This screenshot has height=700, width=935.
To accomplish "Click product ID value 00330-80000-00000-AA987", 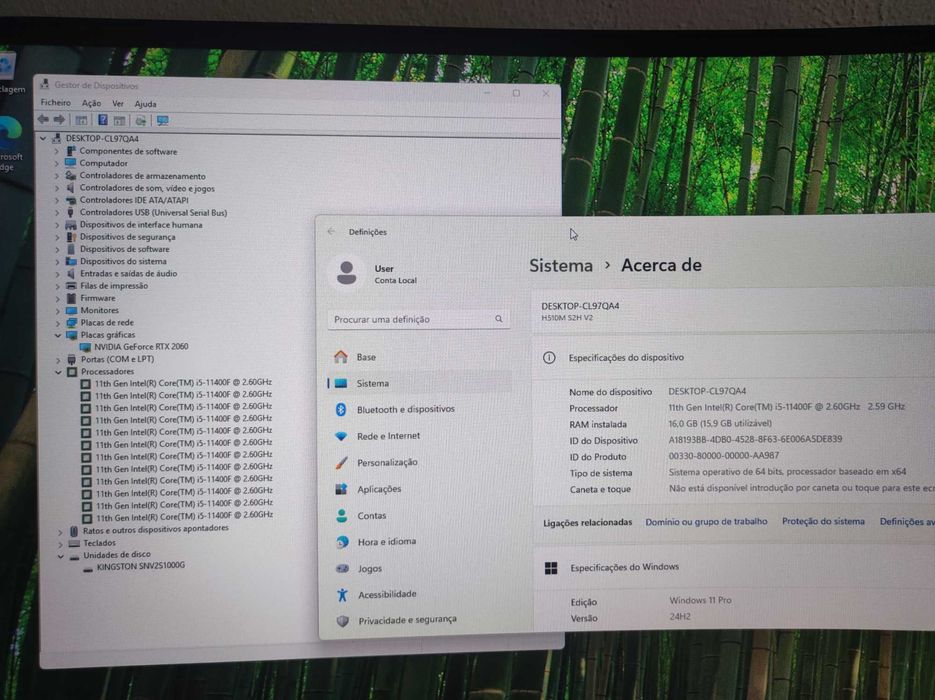I will pos(723,456).
